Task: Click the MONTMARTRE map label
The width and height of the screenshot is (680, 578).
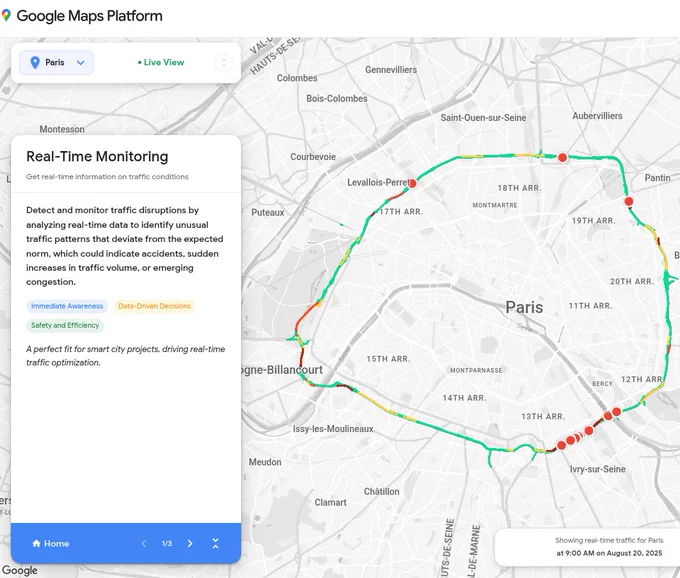Action: pyautogui.click(x=495, y=205)
